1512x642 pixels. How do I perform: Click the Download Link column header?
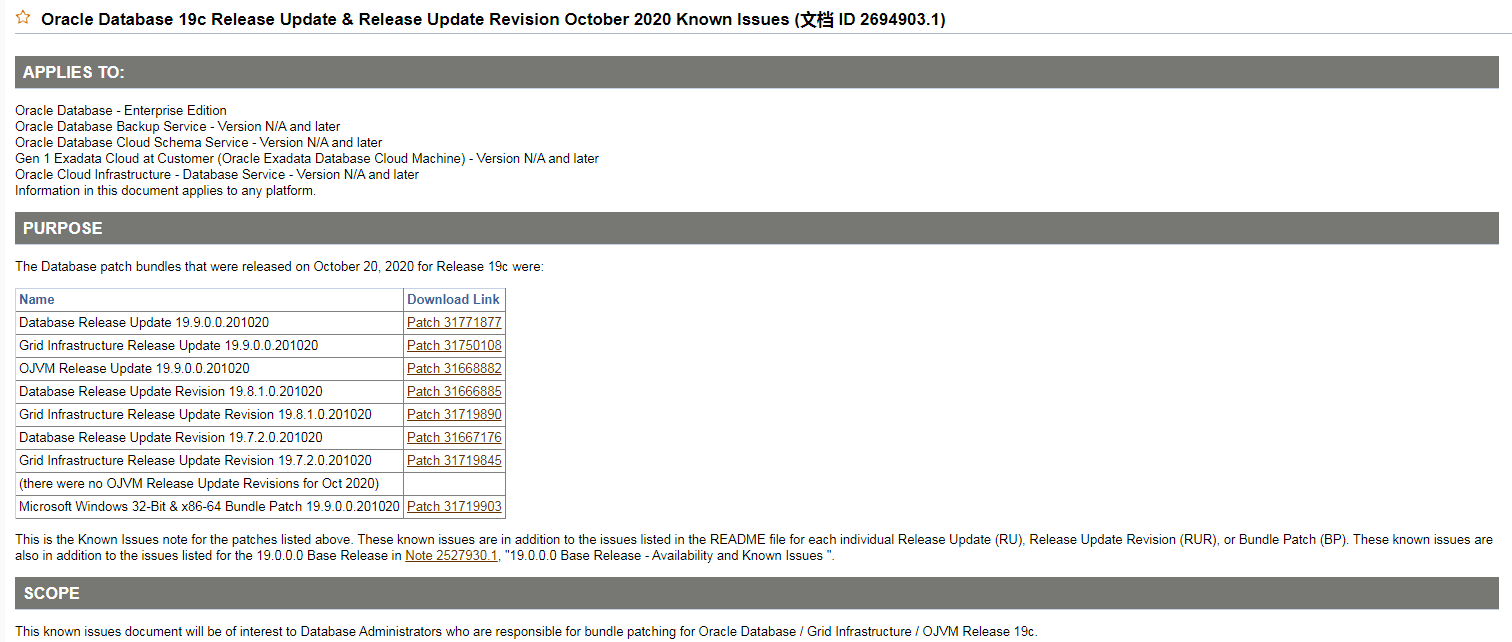click(454, 299)
